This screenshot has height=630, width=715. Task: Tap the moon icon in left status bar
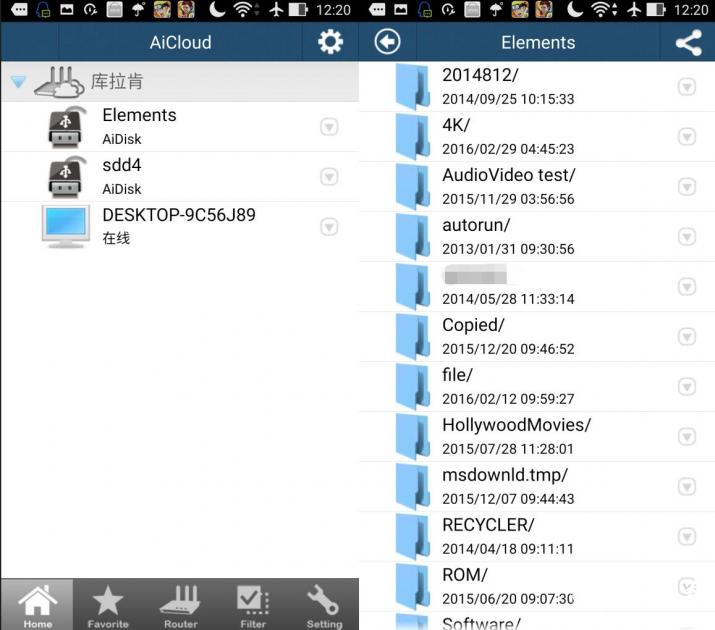click(217, 9)
